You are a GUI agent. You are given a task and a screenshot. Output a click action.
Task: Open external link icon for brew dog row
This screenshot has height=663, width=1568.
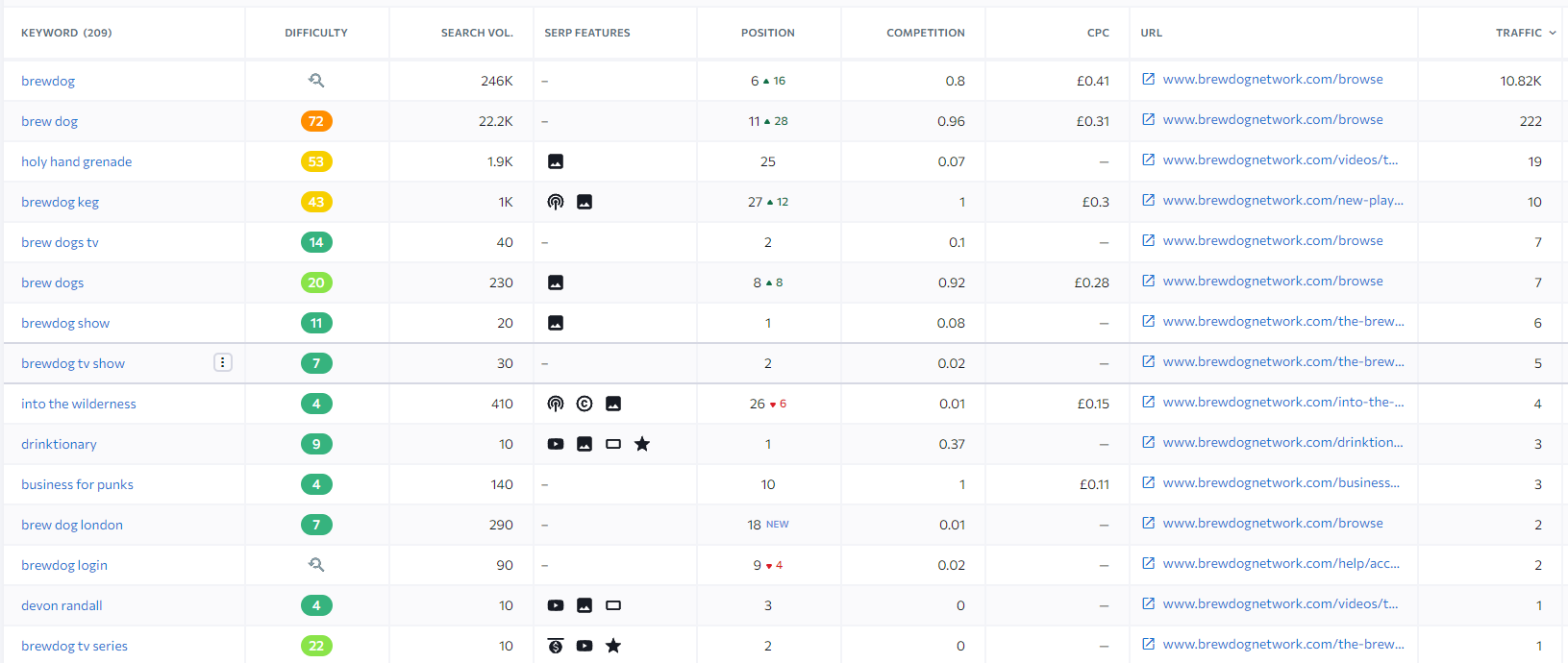click(1148, 119)
